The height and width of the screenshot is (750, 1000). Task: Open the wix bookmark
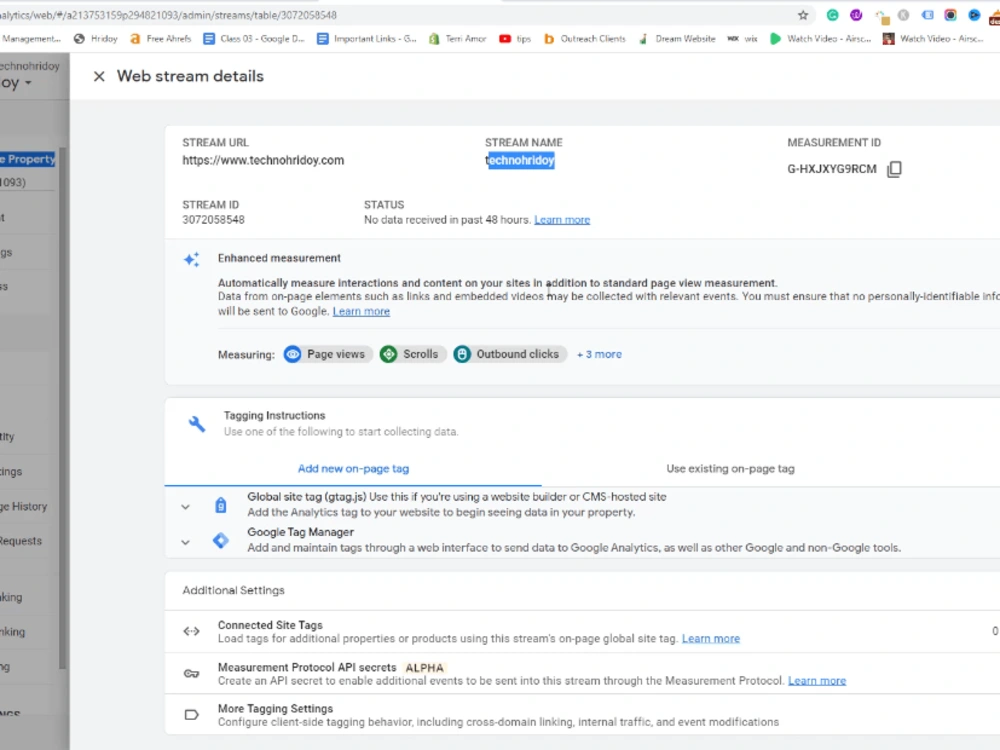click(x=743, y=39)
